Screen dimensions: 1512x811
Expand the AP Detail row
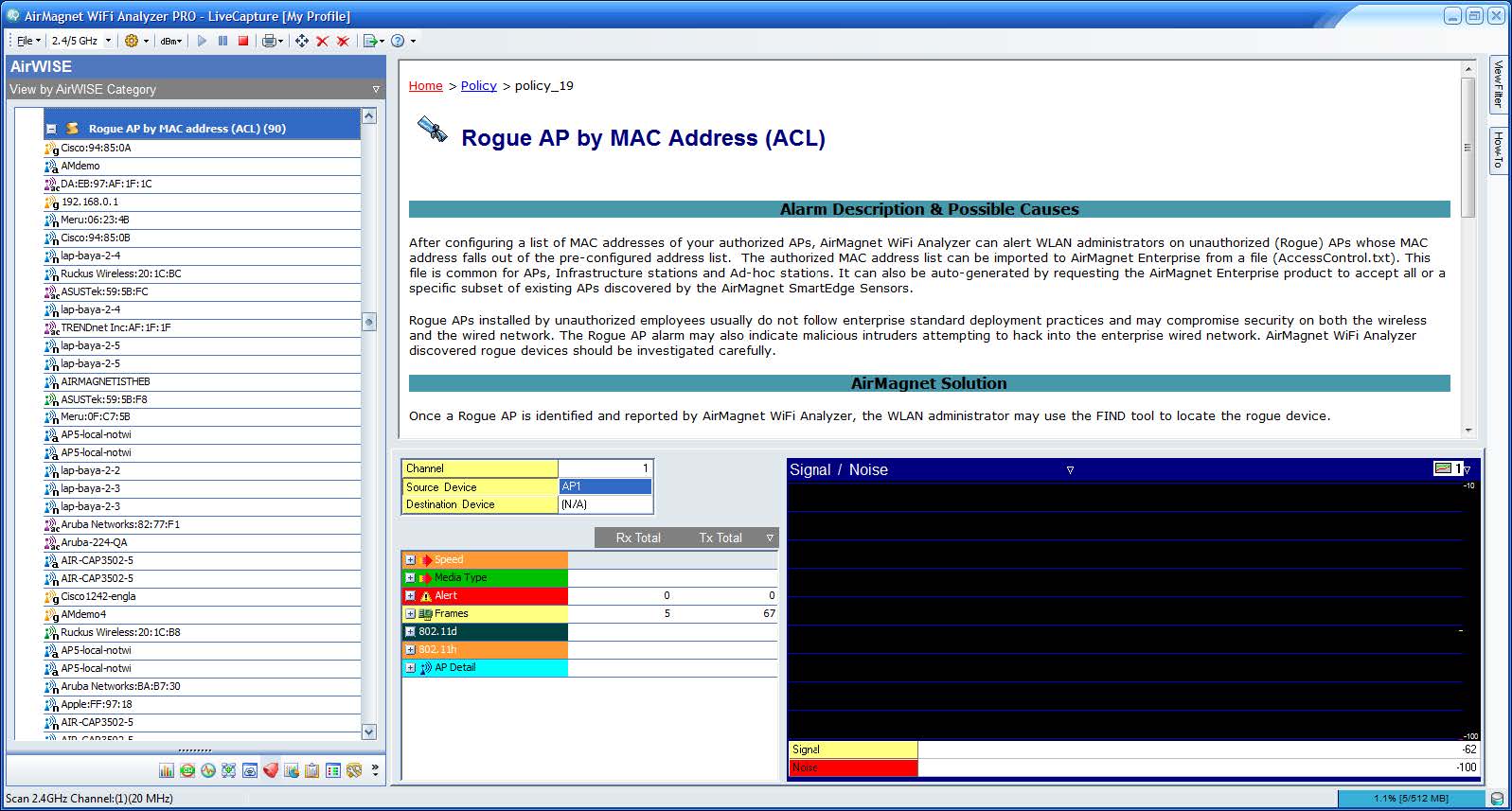410,668
